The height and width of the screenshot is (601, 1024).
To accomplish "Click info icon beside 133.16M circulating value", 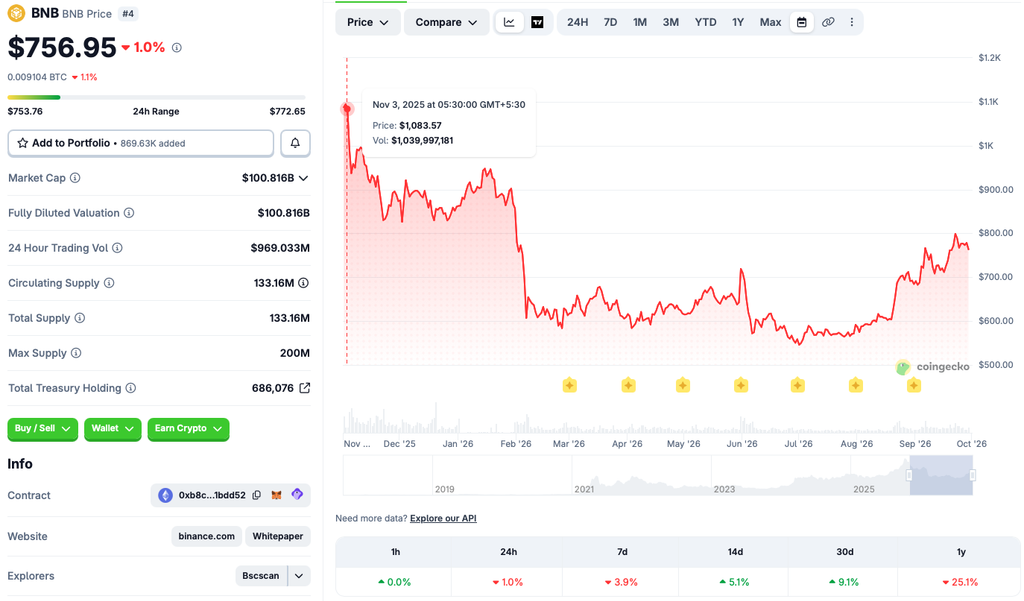I will click(x=304, y=283).
